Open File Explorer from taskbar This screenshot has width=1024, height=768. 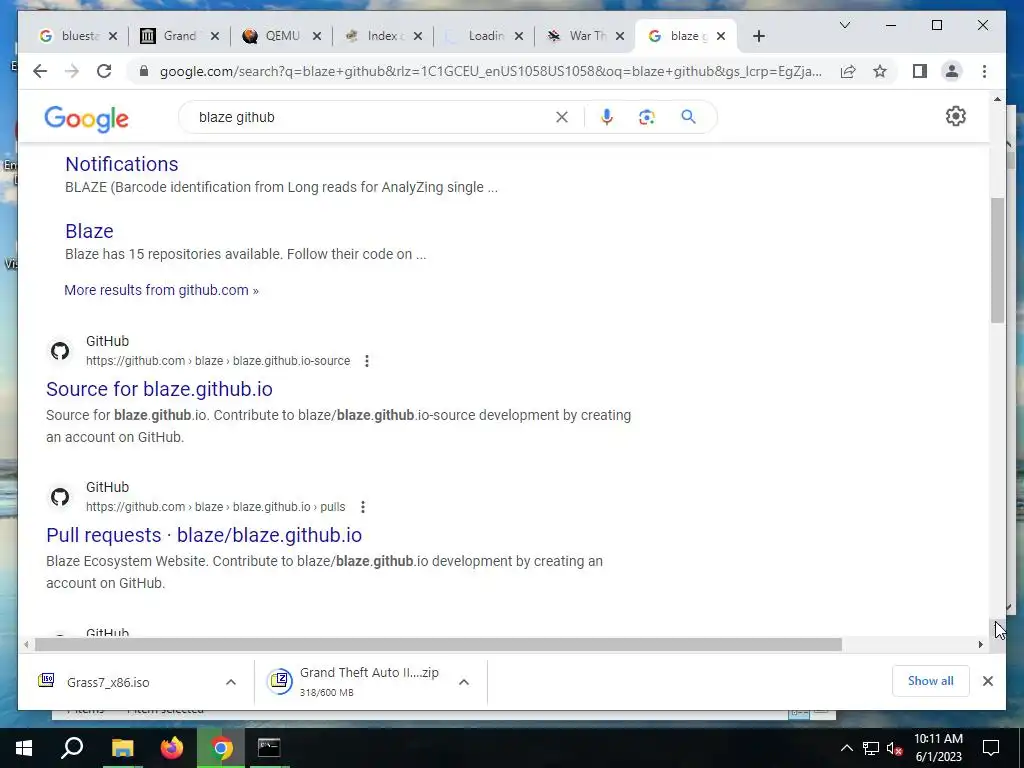122,748
